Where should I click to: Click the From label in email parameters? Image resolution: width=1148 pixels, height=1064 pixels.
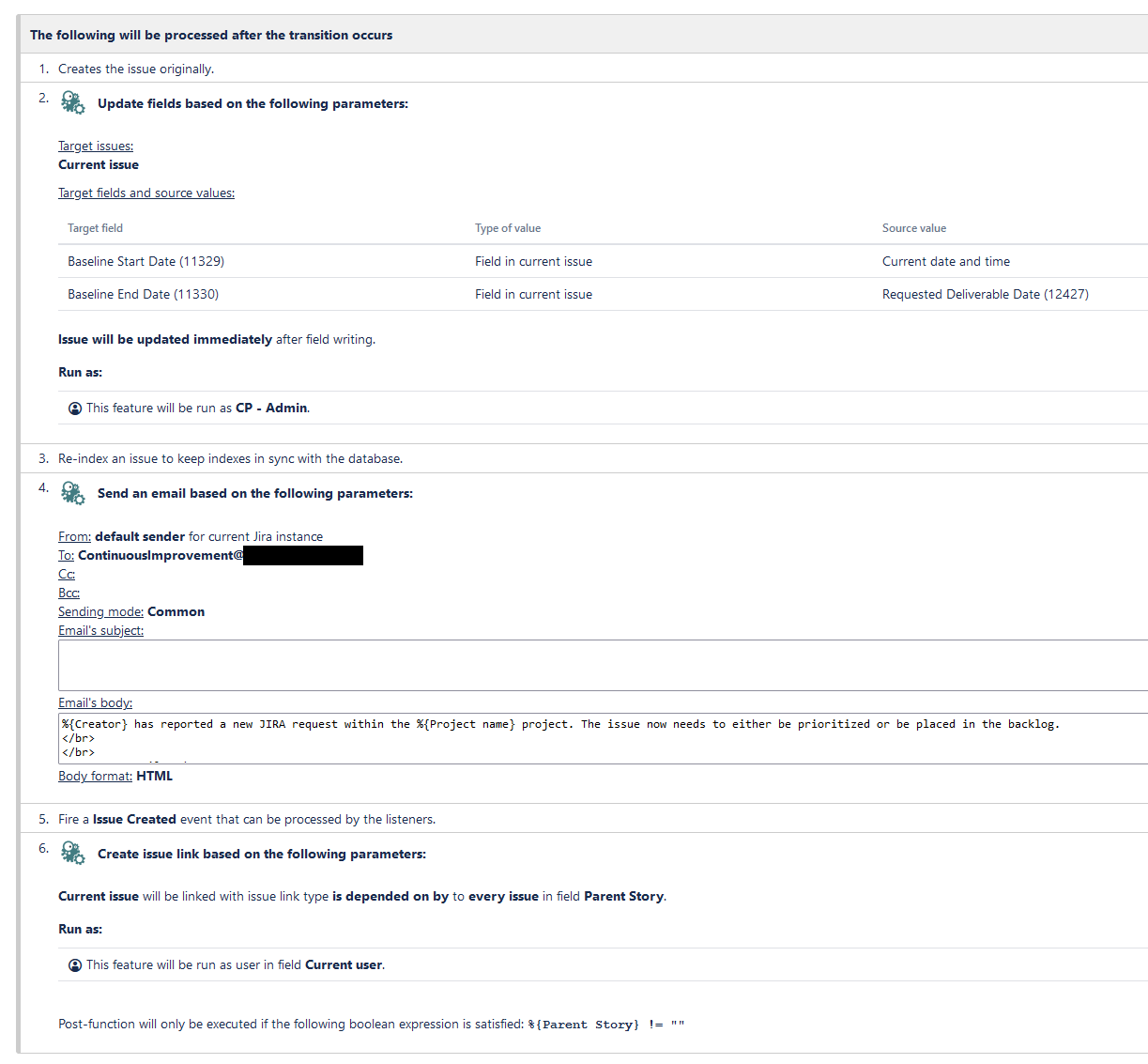(74, 536)
